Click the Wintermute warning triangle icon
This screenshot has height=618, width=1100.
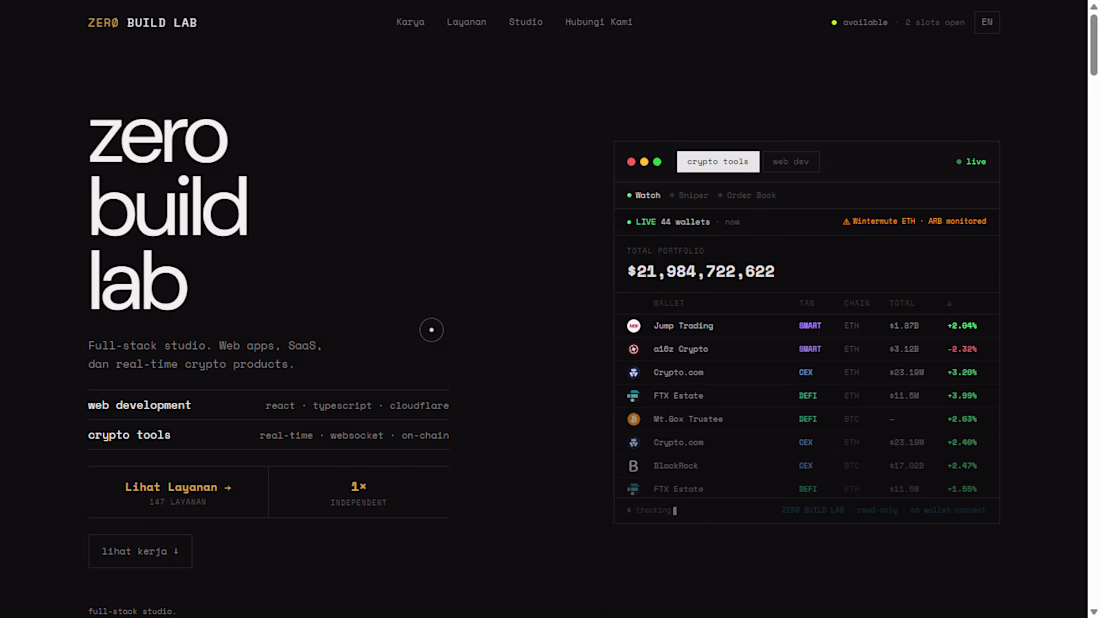pyautogui.click(x=846, y=222)
